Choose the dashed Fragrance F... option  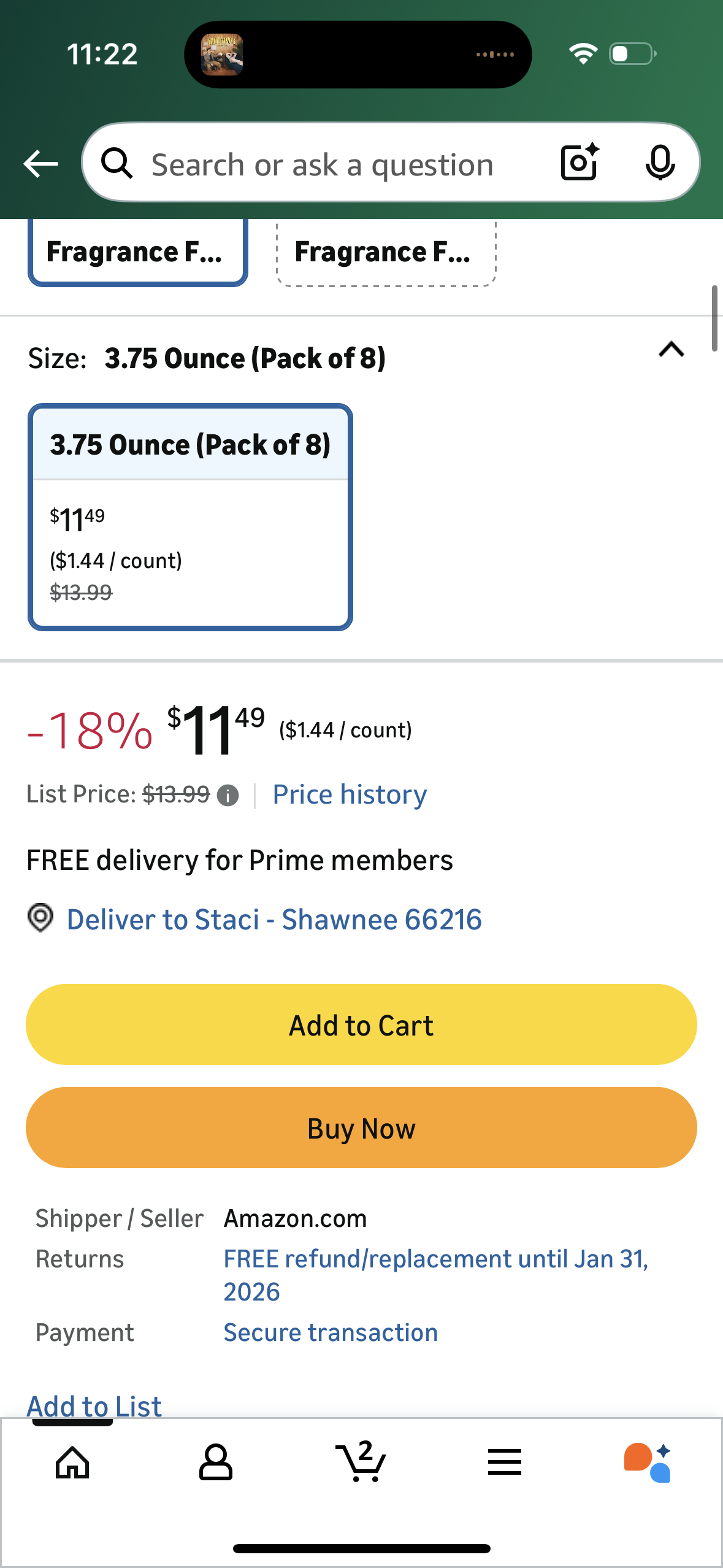pyautogui.click(x=386, y=252)
